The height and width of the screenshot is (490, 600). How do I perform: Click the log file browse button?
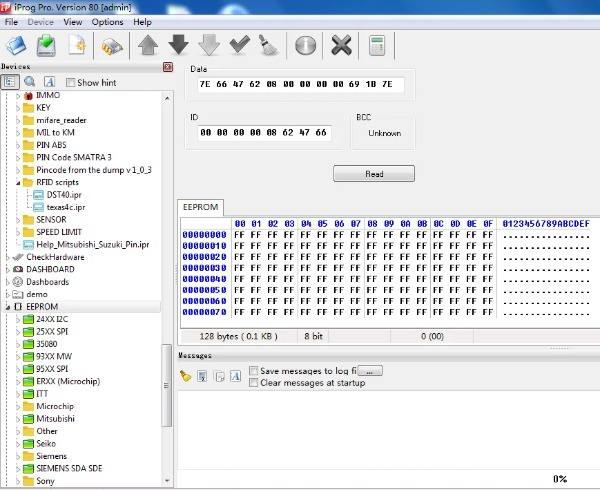coord(371,371)
